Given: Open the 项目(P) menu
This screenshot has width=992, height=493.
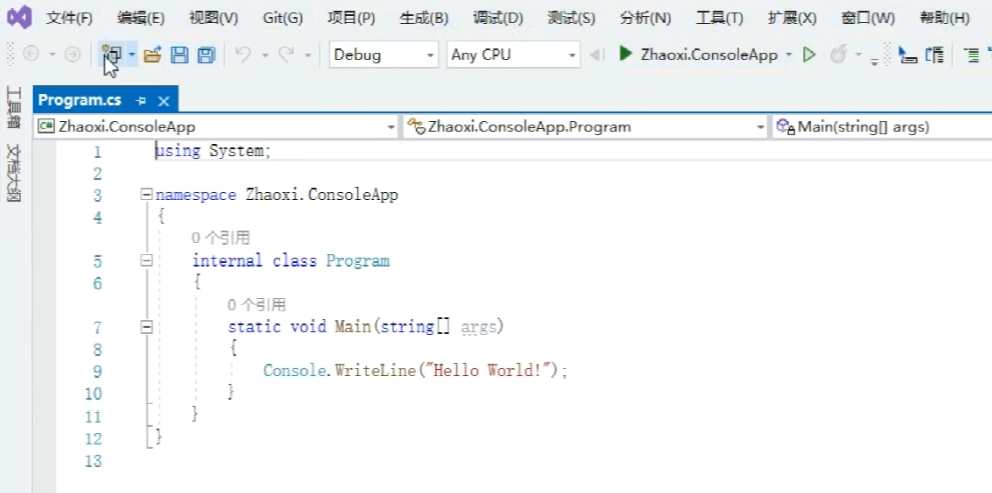Looking at the screenshot, I should pyautogui.click(x=351, y=18).
